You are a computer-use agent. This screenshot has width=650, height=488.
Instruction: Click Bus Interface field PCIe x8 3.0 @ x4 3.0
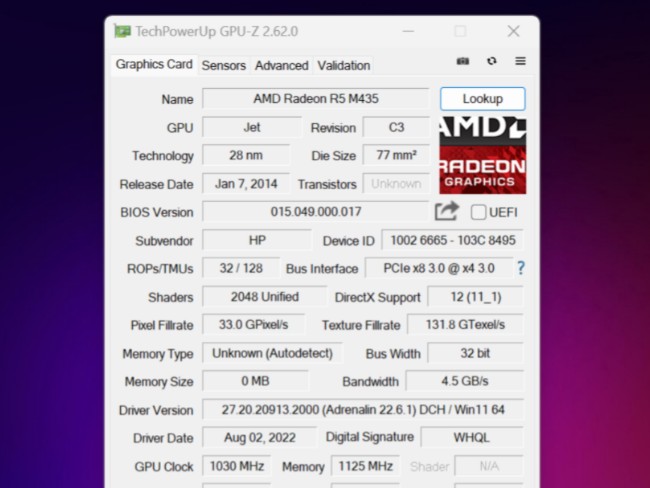pyautogui.click(x=439, y=268)
